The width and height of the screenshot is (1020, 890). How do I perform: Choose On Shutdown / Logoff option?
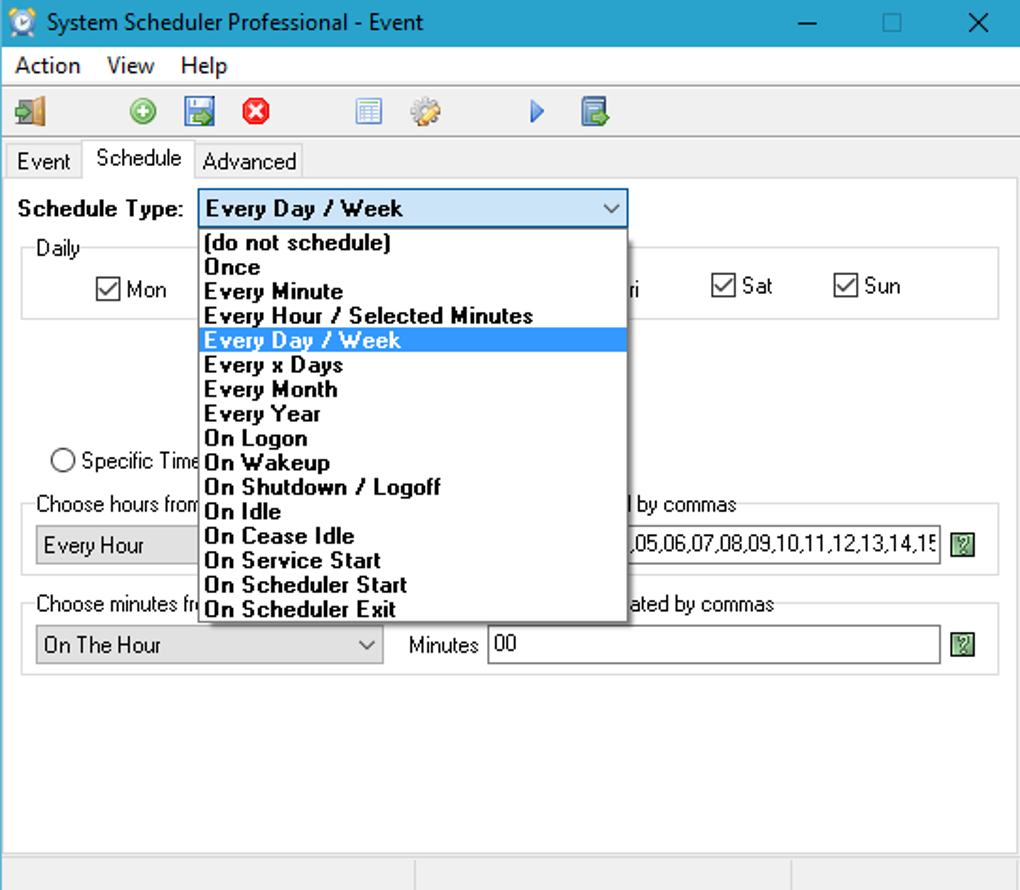[x=413, y=487]
